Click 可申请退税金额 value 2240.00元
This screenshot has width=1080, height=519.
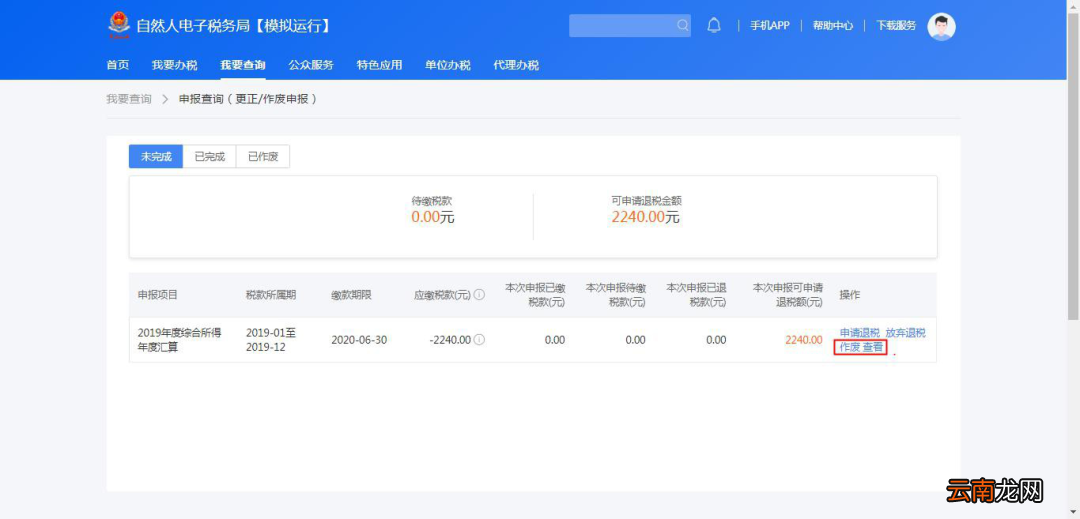tap(645, 218)
